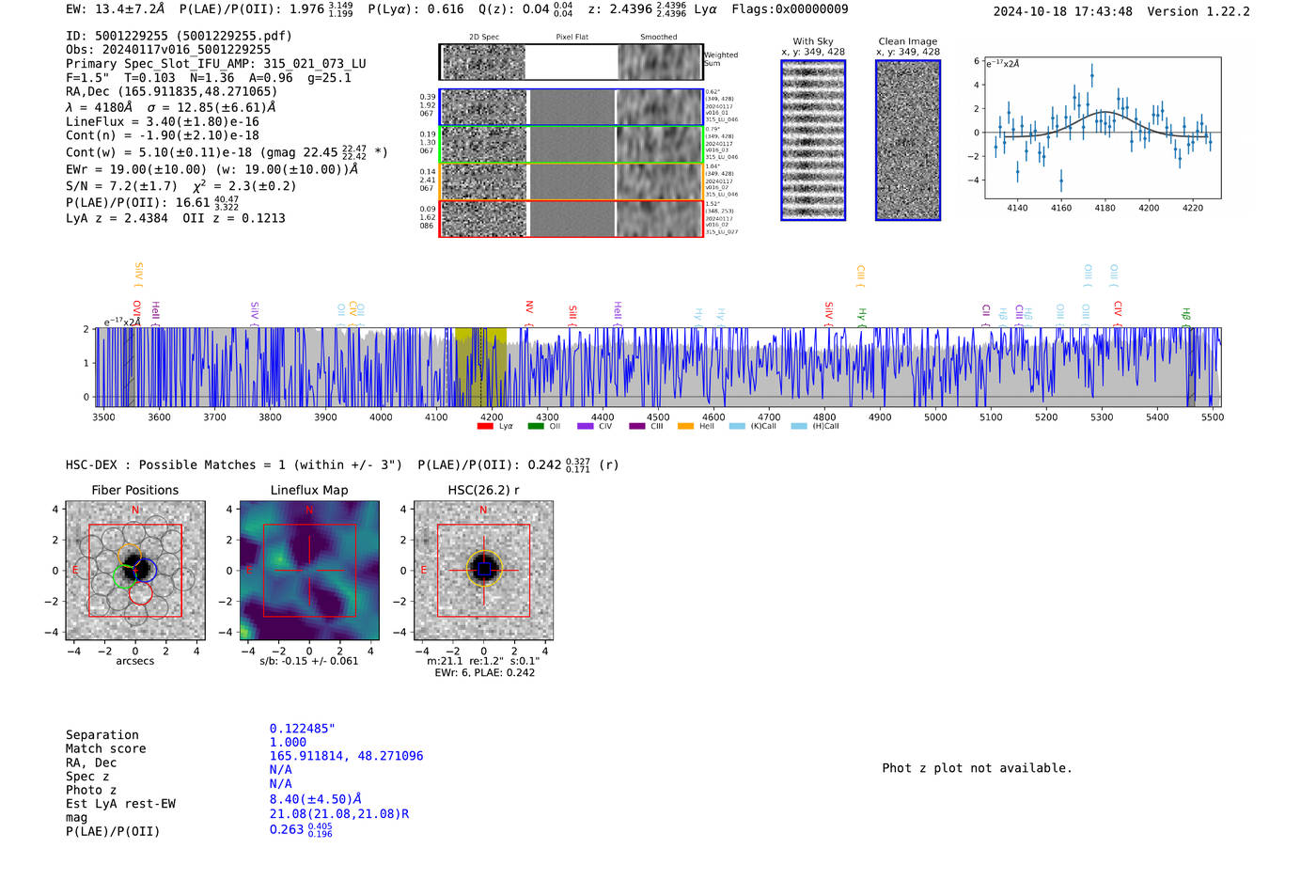Select the red-bordered fiber spectrum row

[571, 218]
